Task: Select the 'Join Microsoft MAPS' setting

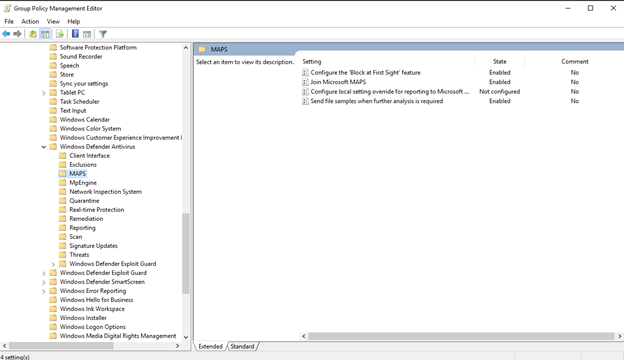Action: (338, 82)
